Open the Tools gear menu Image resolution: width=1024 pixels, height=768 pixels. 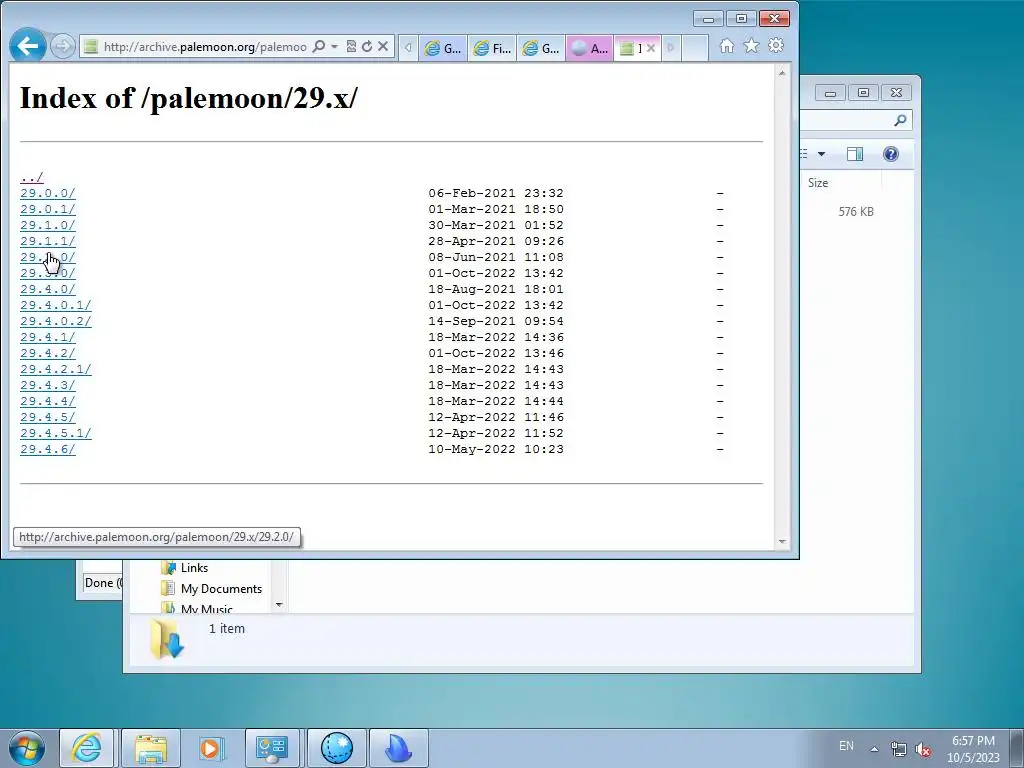[x=776, y=46]
